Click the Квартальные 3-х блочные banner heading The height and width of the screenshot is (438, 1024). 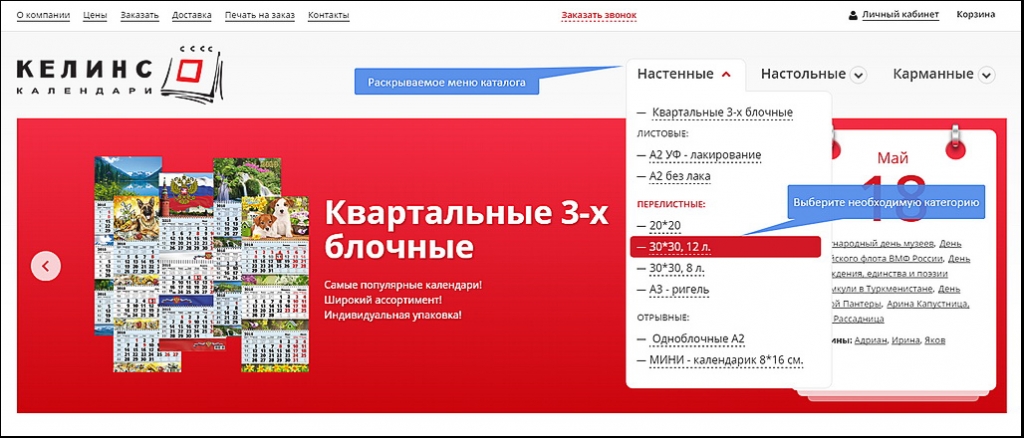coord(466,230)
